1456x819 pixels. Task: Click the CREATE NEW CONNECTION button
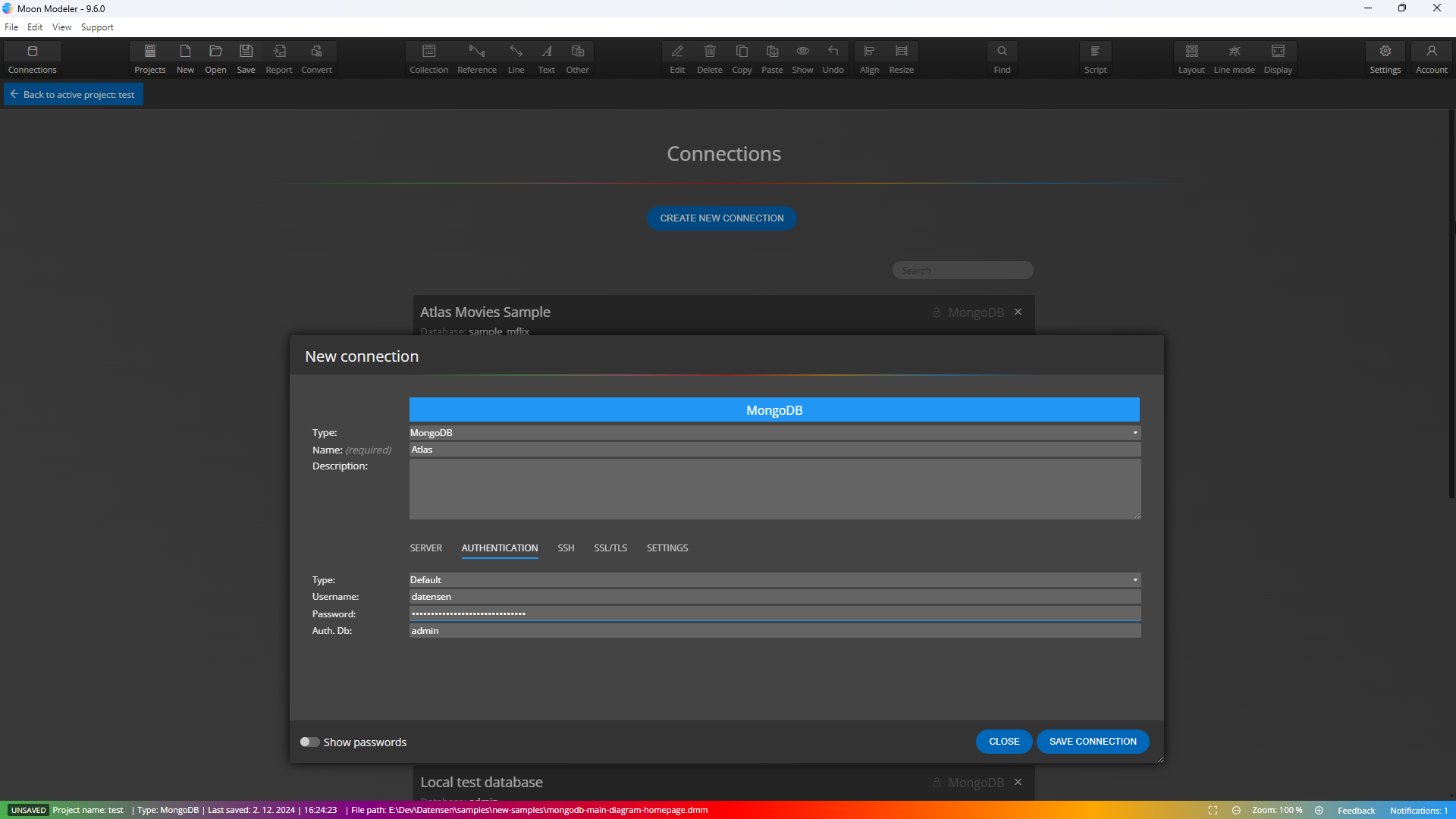[721, 218]
